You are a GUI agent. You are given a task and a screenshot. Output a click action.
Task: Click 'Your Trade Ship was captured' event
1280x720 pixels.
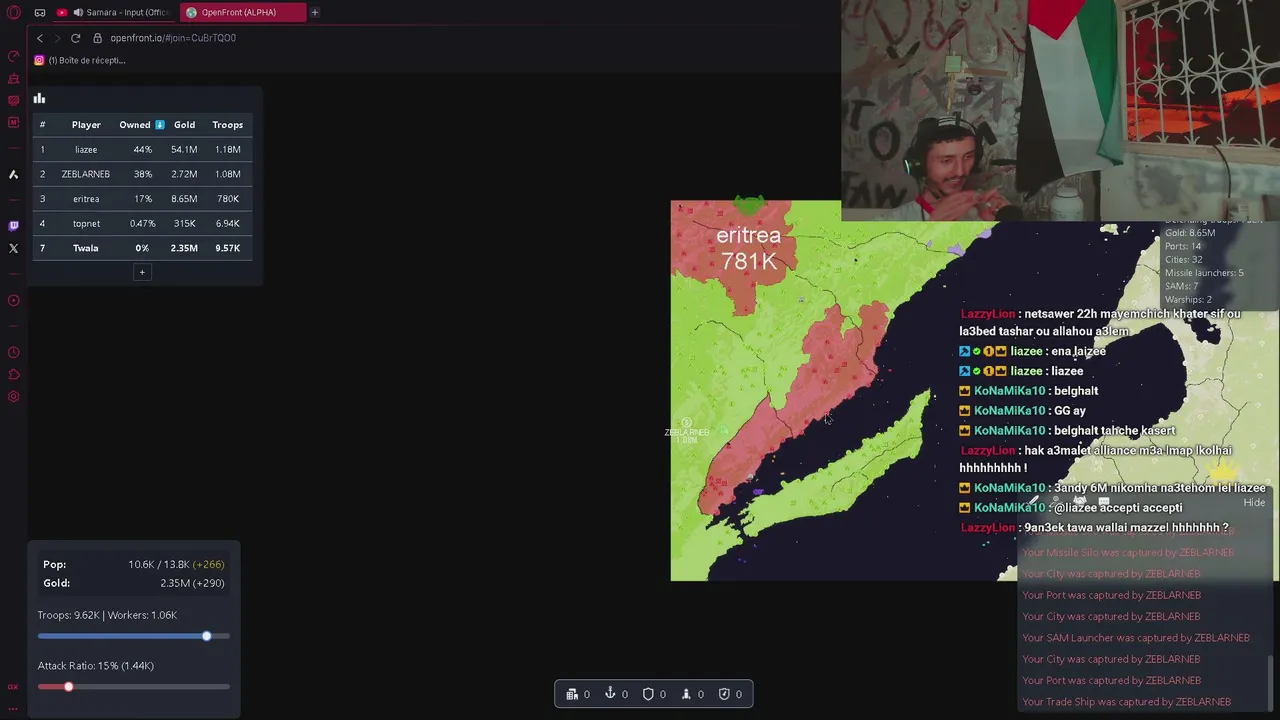pos(1126,702)
